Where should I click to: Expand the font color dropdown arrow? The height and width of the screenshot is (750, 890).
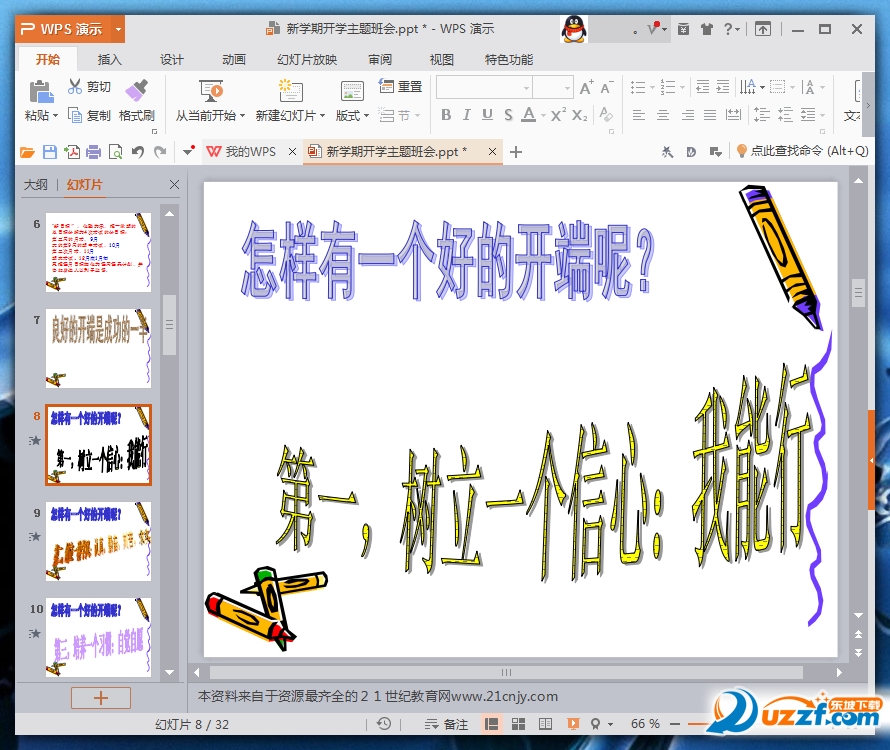click(543, 116)
